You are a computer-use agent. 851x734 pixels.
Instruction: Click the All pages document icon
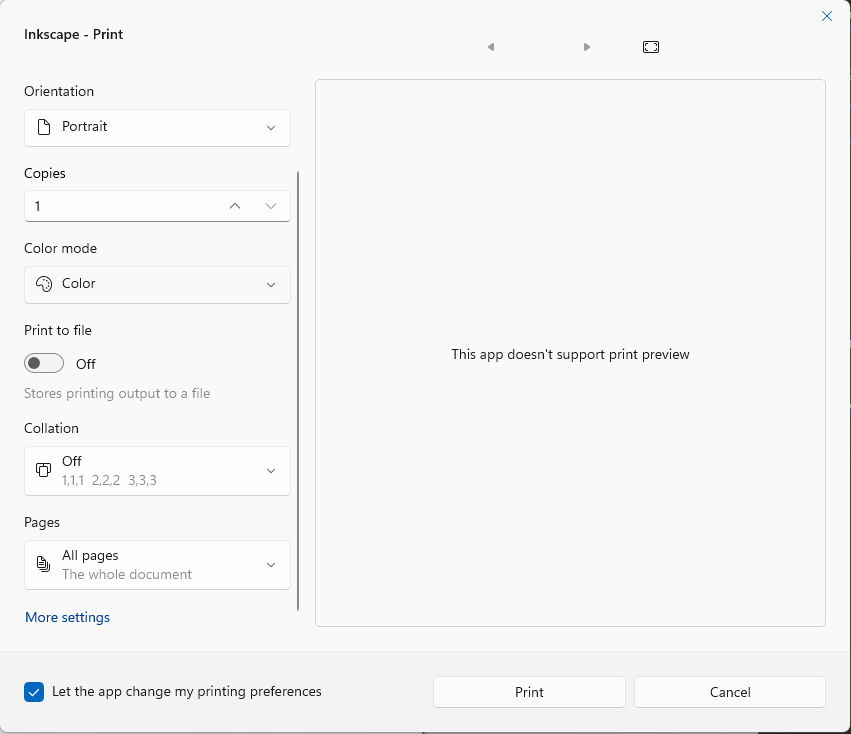click(43, 565)
